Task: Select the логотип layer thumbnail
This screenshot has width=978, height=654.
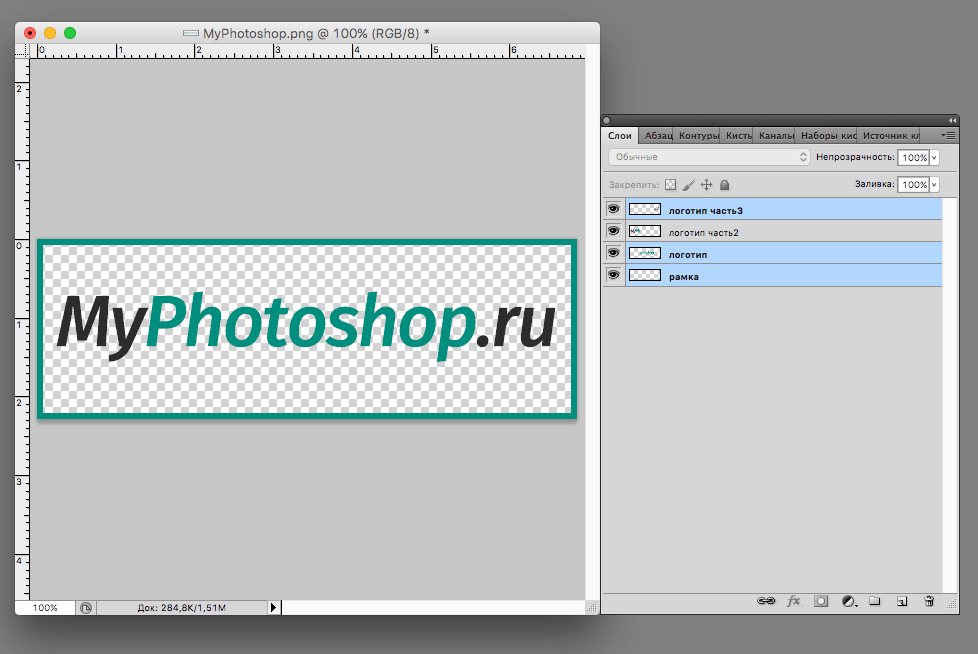Action: point(644,252)
